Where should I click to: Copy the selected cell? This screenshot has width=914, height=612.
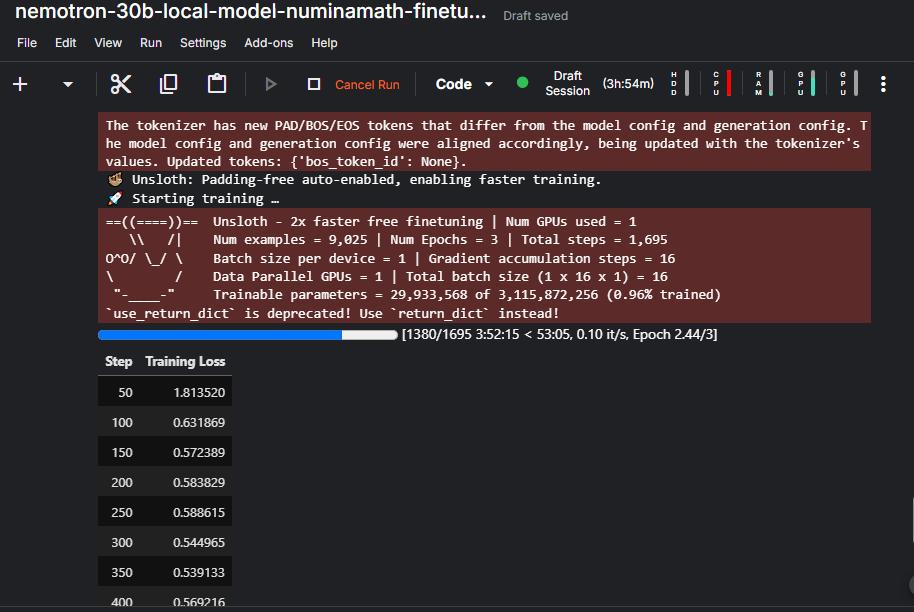[x=168, y=84]
